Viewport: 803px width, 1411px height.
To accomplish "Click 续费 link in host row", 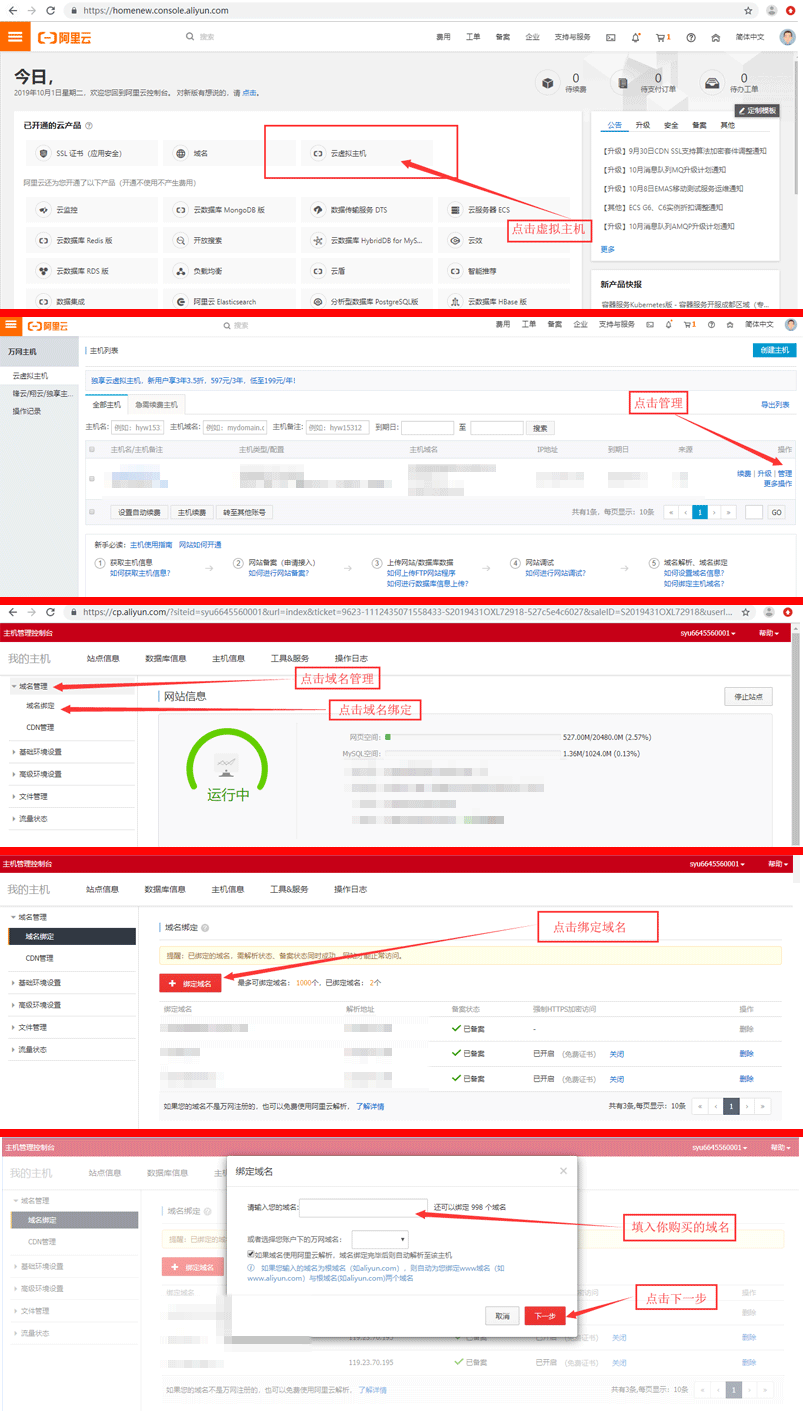I will (x=744, y=473).
